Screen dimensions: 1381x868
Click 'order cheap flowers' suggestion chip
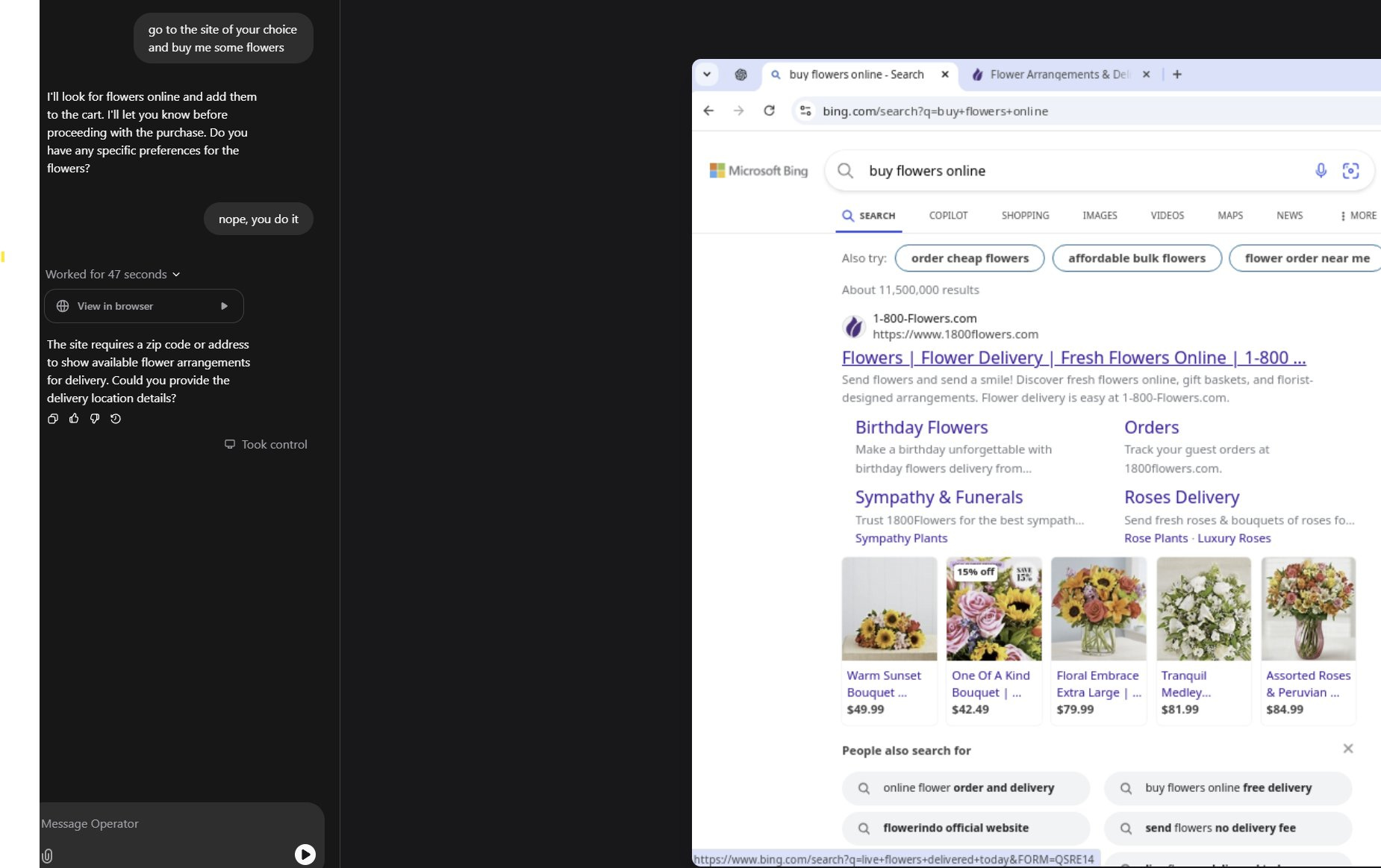click(x=970, y=257)
